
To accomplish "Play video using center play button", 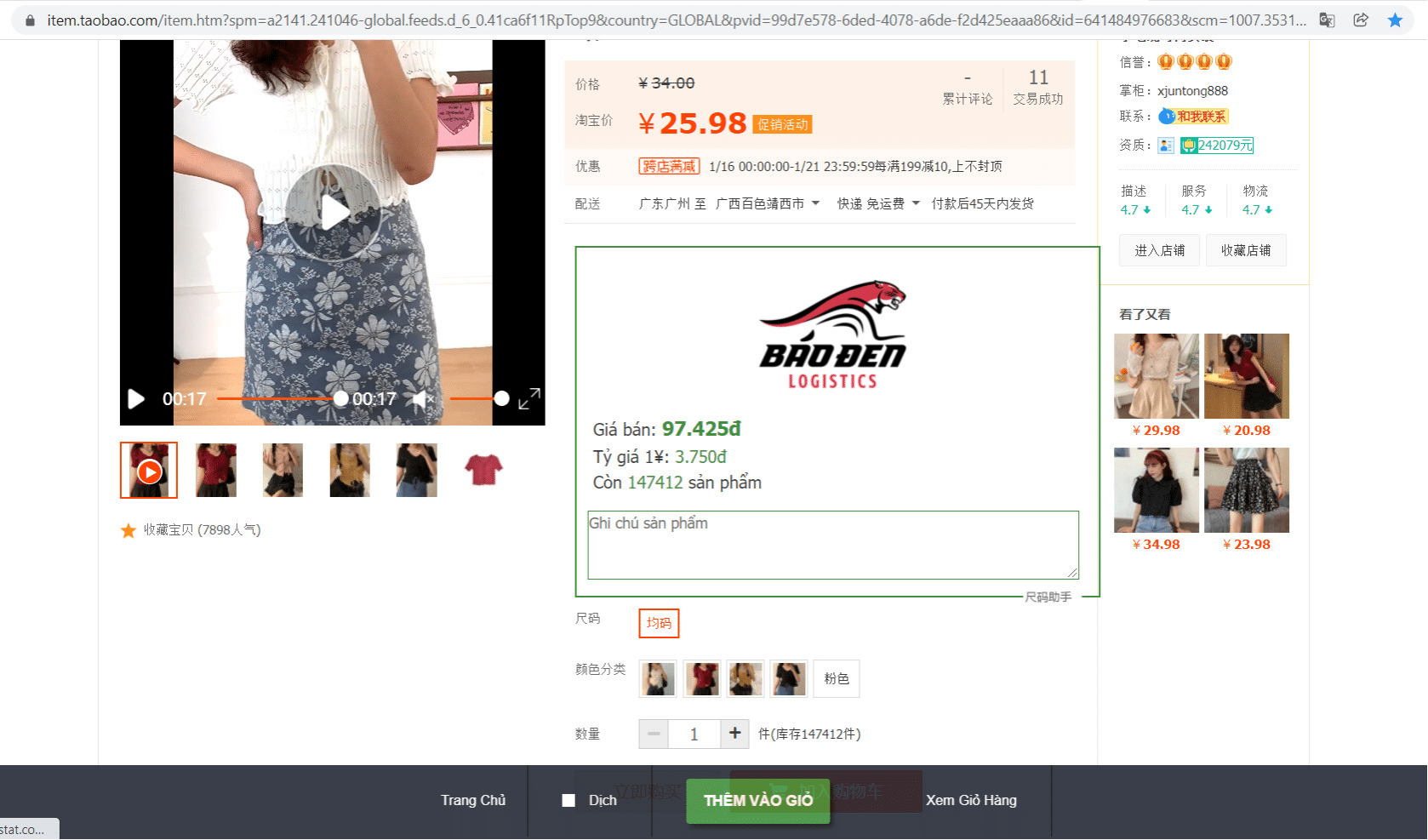I will click(x=333, y=213).
